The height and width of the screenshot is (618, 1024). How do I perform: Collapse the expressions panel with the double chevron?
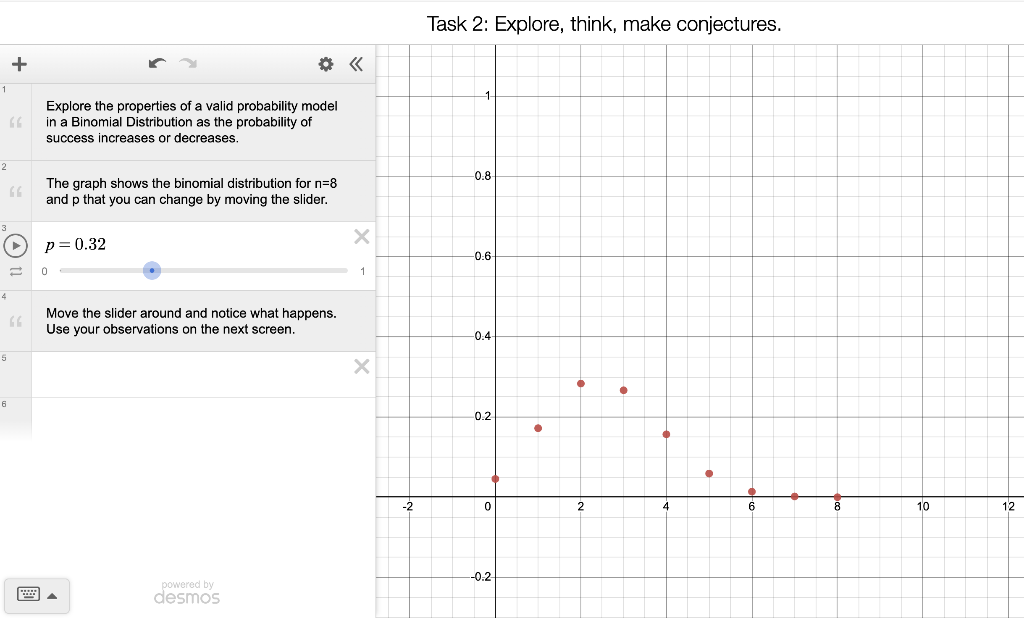[x=356, y=63]
